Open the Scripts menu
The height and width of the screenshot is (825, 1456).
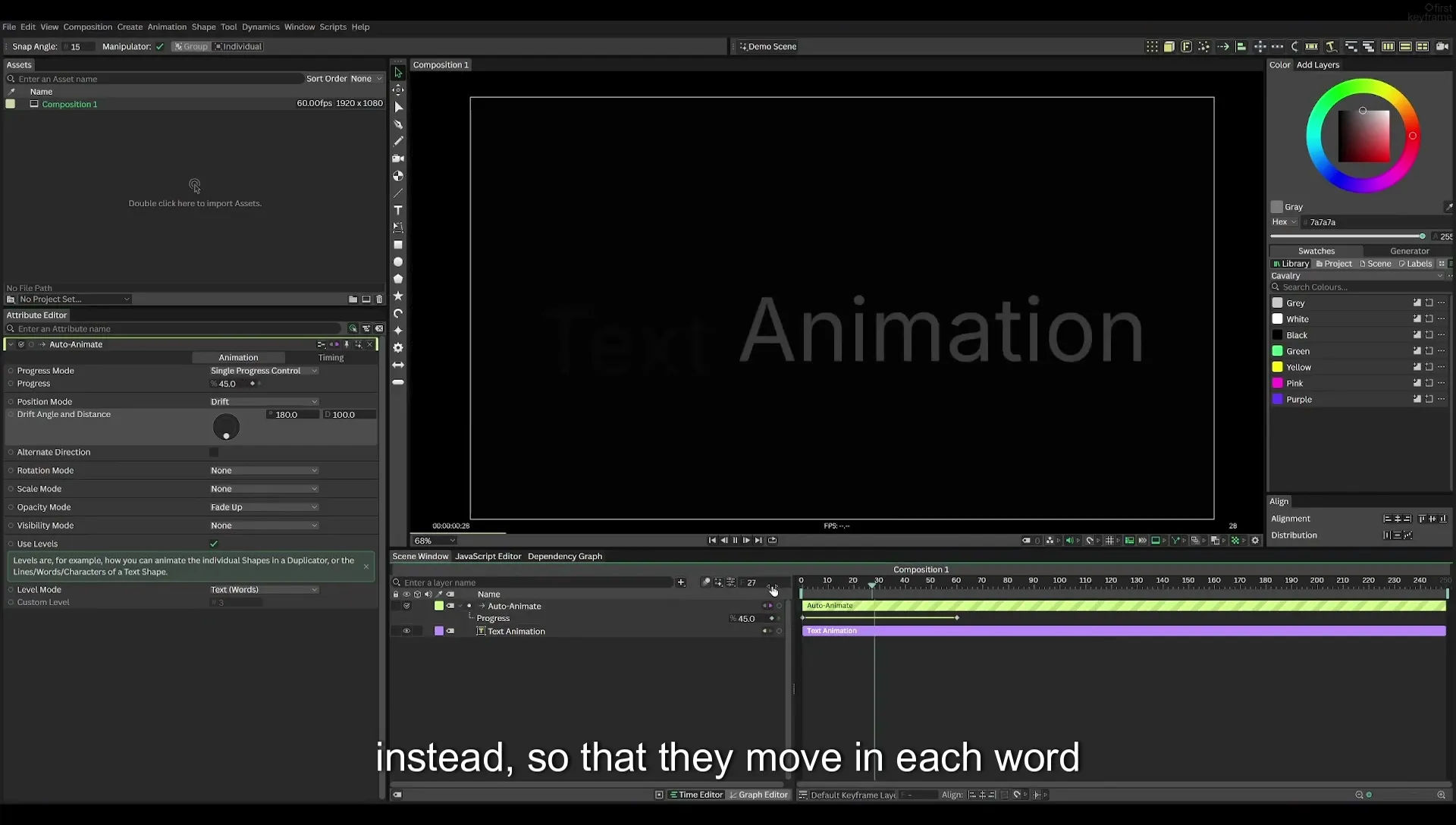(x=333, y=27)
